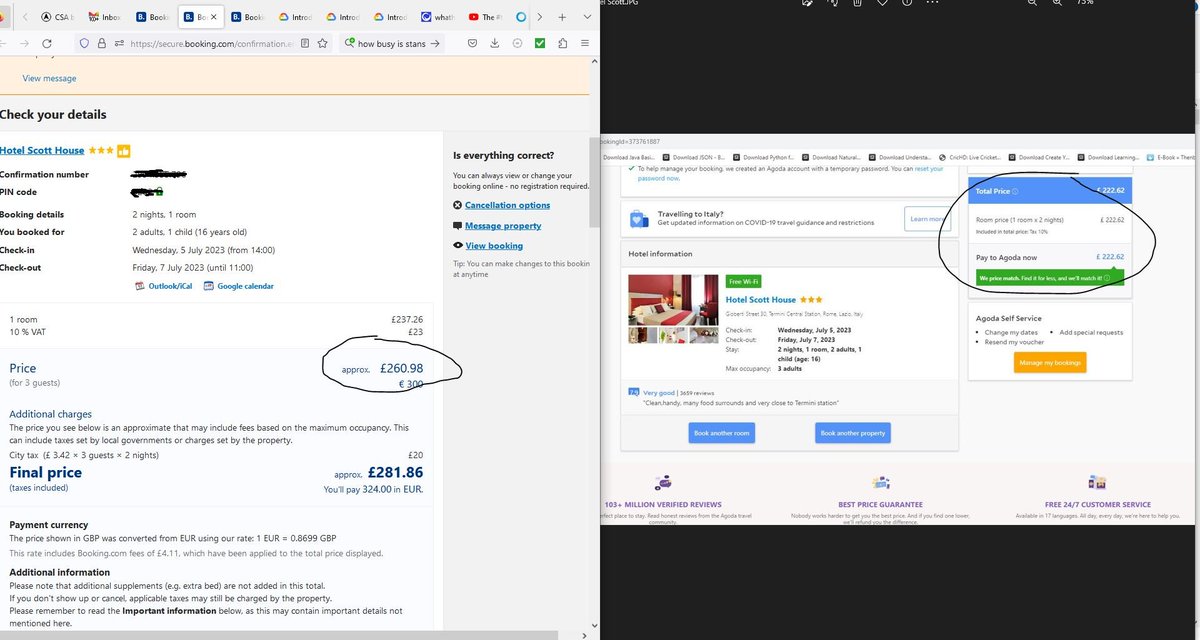Click thumbs-up badge next to Hotel Scott House

click(x=125, y=151)
